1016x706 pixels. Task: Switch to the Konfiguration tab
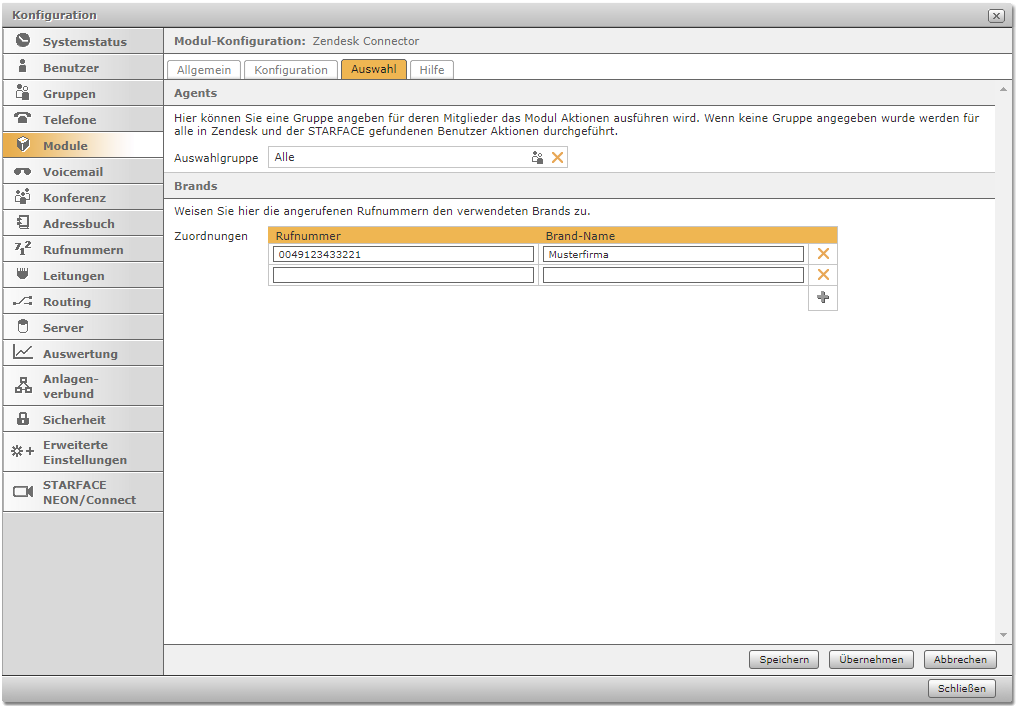(x=290, y=70)
